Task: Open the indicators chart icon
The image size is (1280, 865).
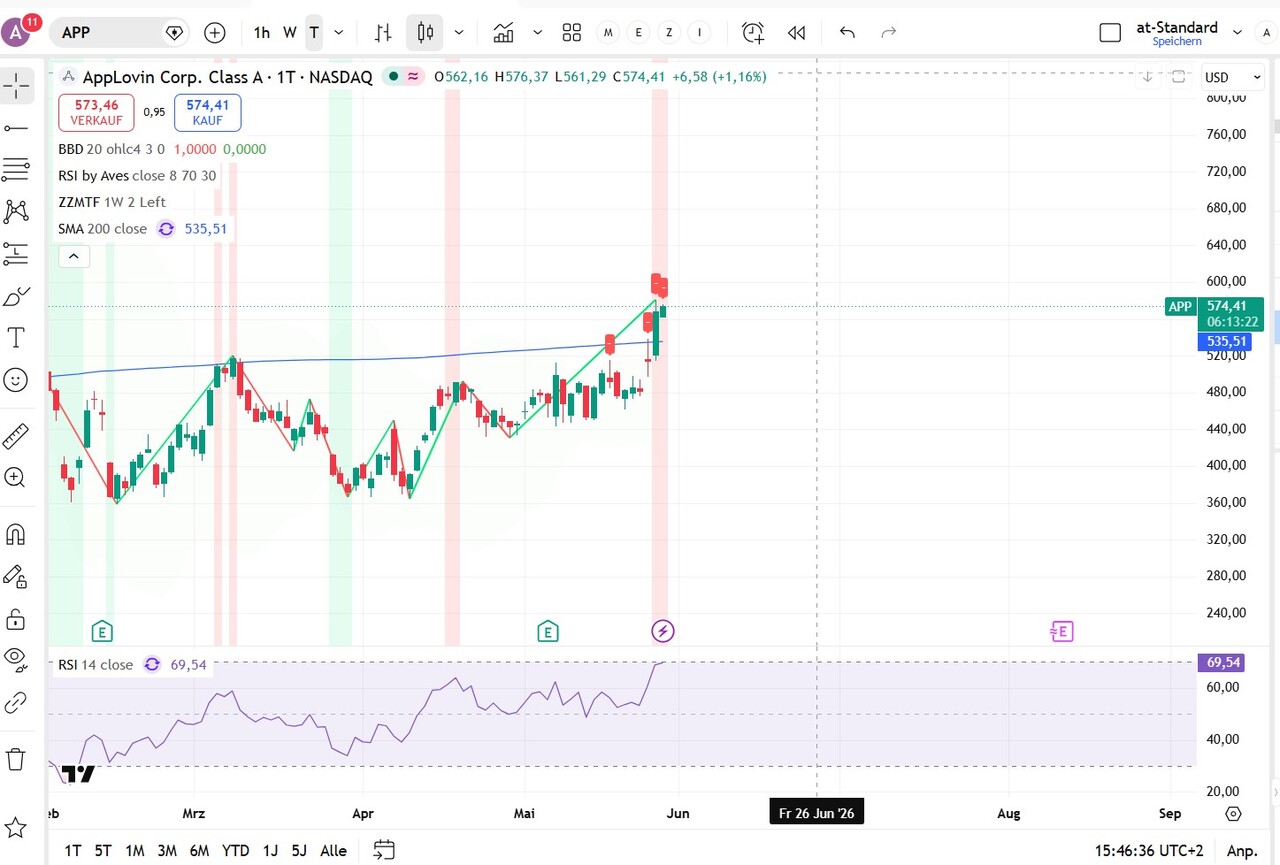Action: (503, 33)
